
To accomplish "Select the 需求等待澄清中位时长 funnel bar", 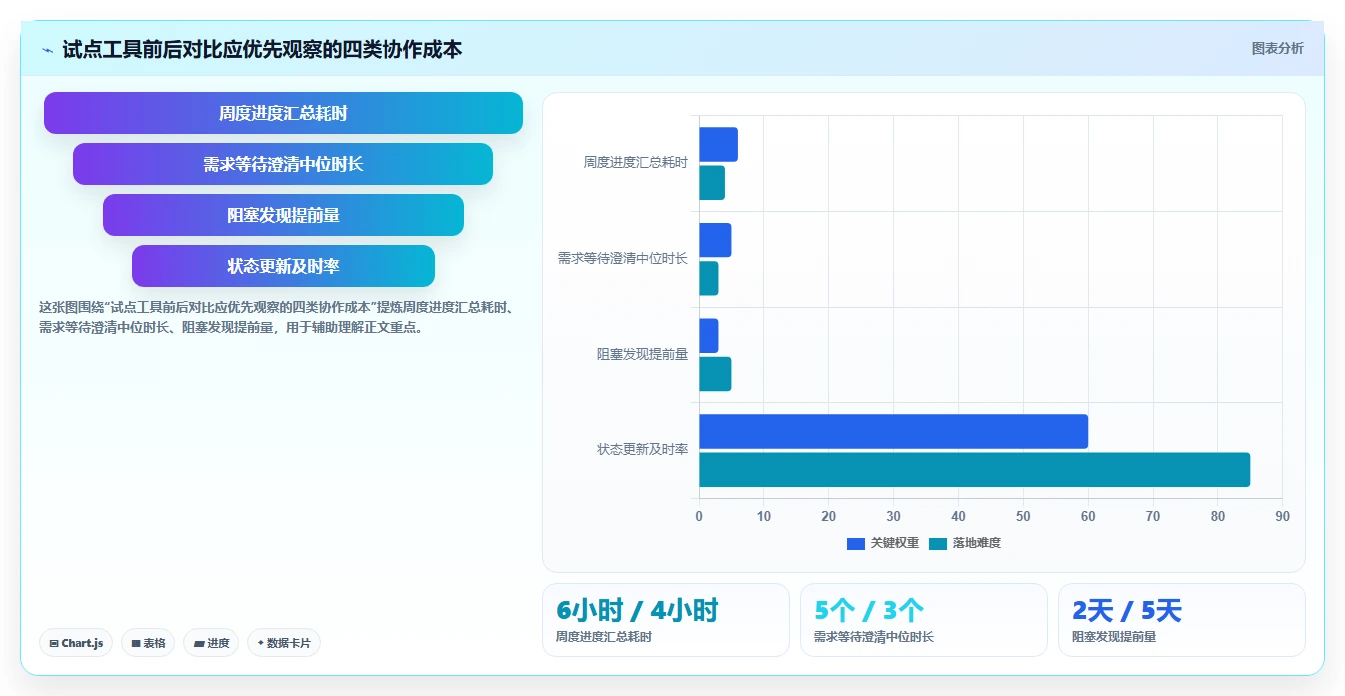I will click(283, 164).
